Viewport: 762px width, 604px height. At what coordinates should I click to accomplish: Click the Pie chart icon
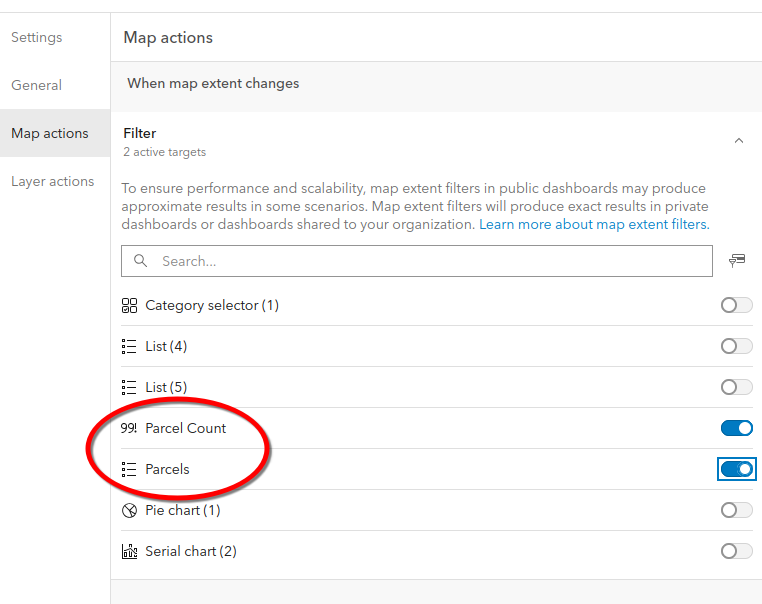pyautogui.click(x=128, y=510)
